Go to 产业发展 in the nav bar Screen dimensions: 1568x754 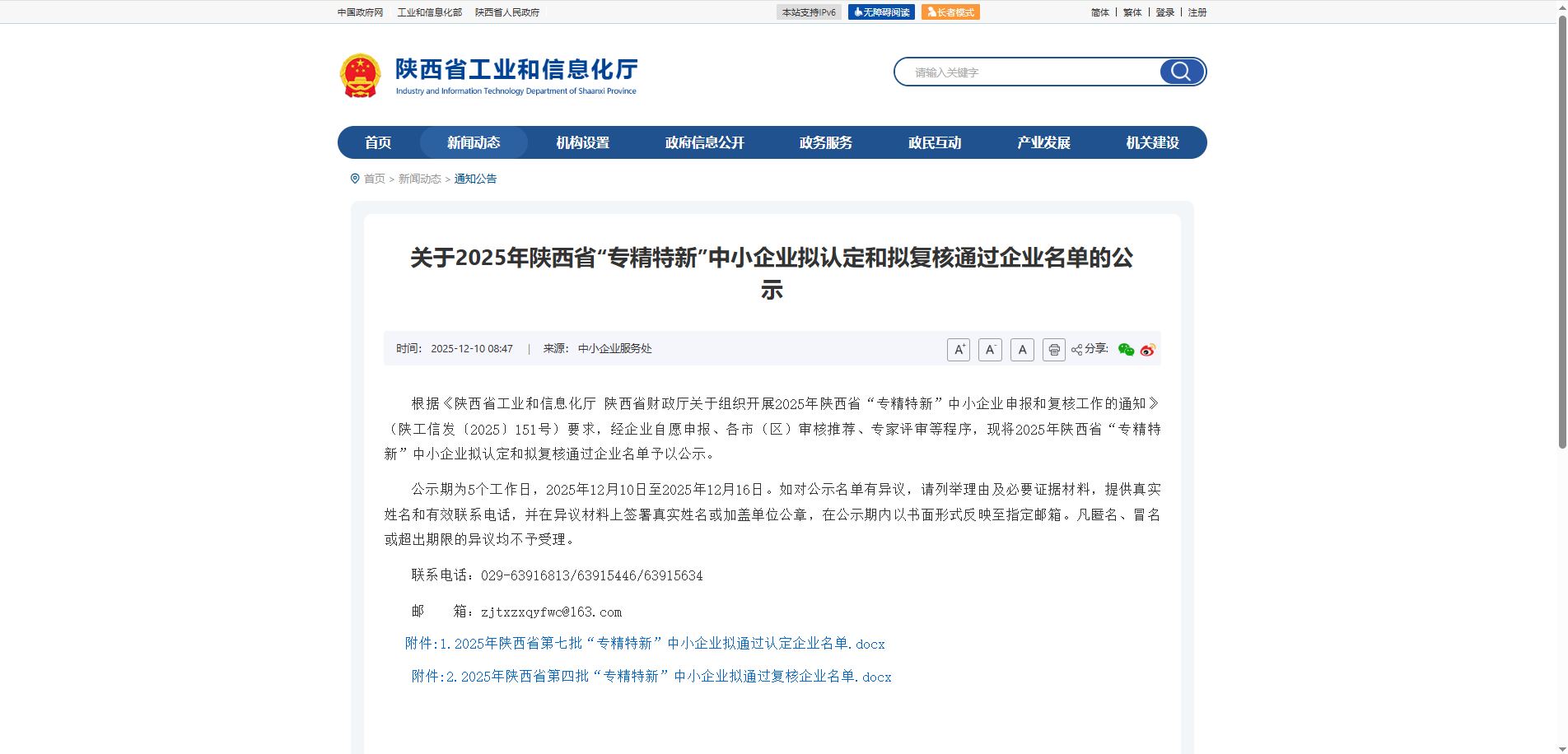coord(1043,142)
